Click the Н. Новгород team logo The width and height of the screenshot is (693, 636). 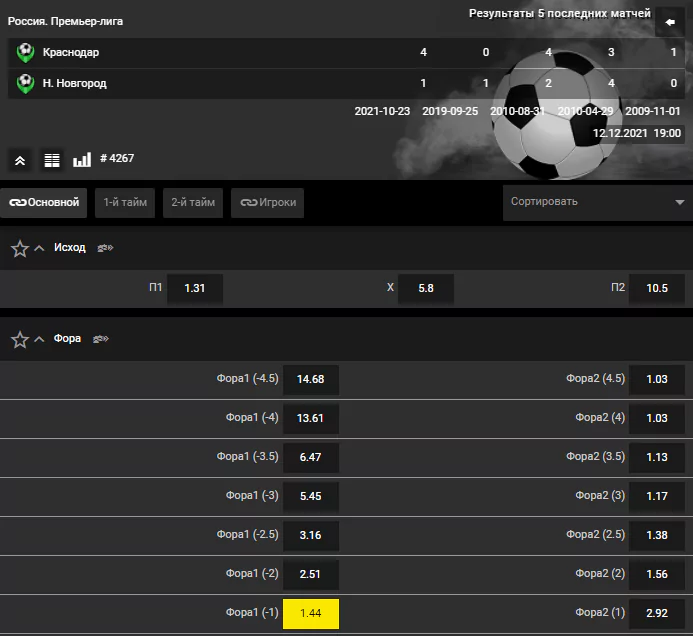pyautogui.click(x=25, y=84)
